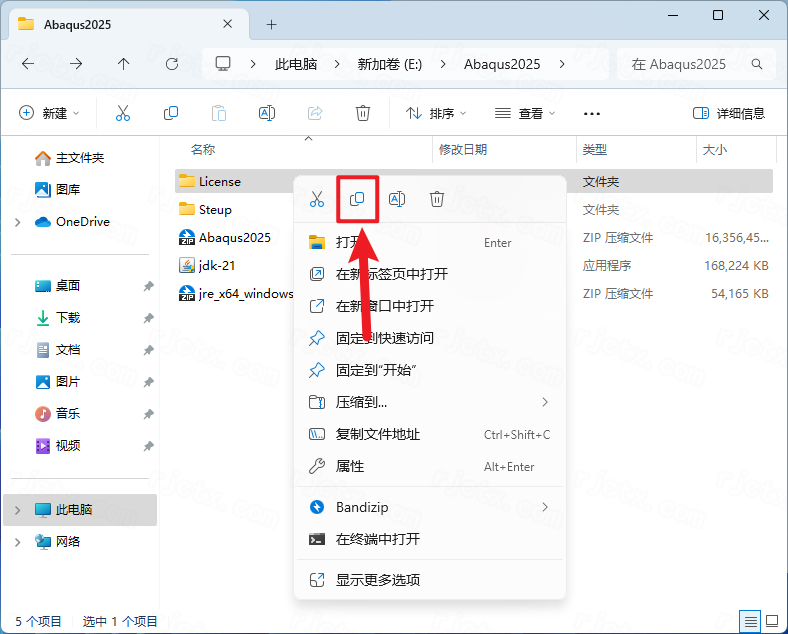The height and width of the screenshot is (634, 788).
Task: Switch to large icons view in status bar
Action: click(772, 621)
